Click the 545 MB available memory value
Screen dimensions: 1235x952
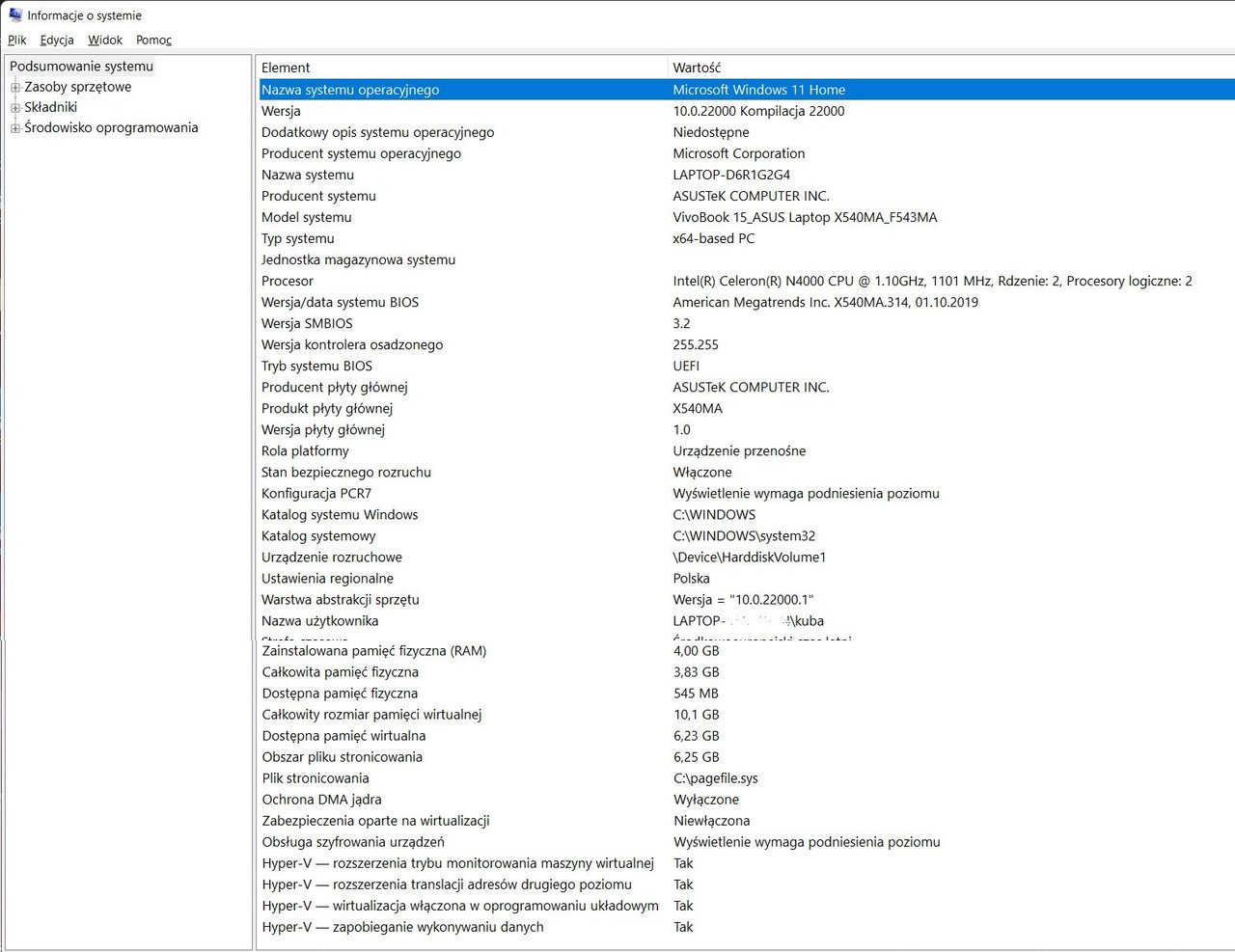pyautogui.click(x=696, y=694)
